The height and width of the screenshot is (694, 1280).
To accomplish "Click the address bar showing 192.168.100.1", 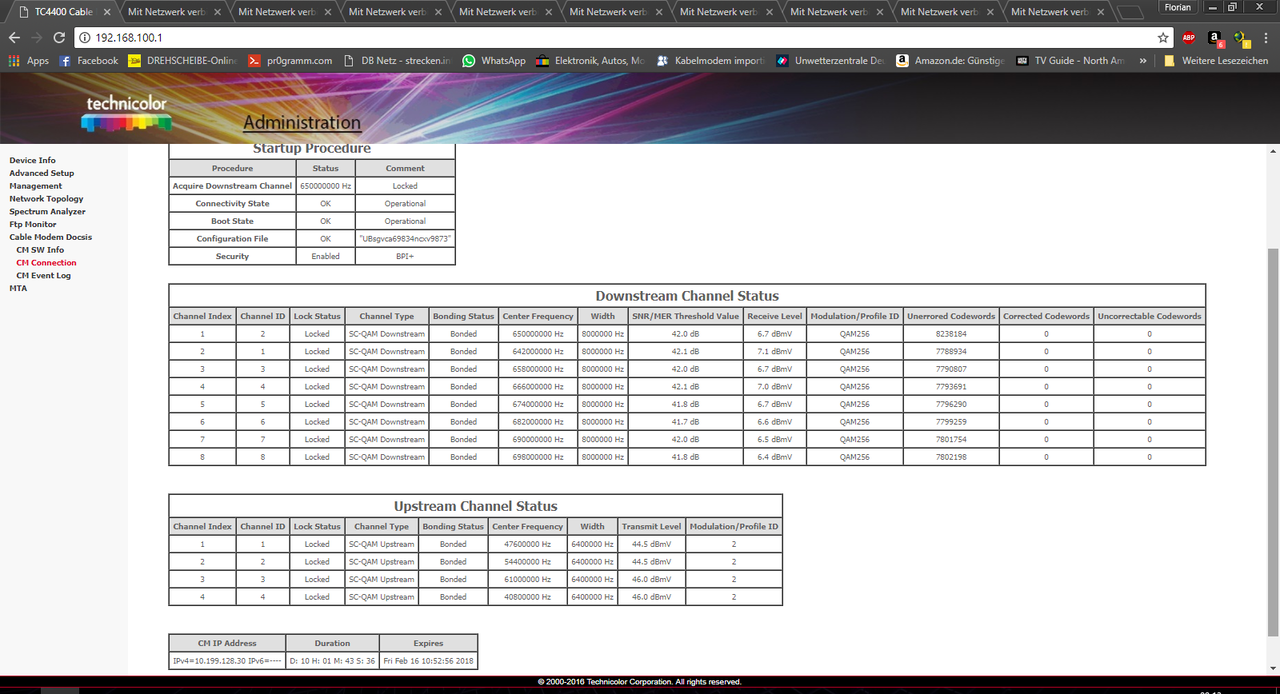I will click(x=600, y=37).
